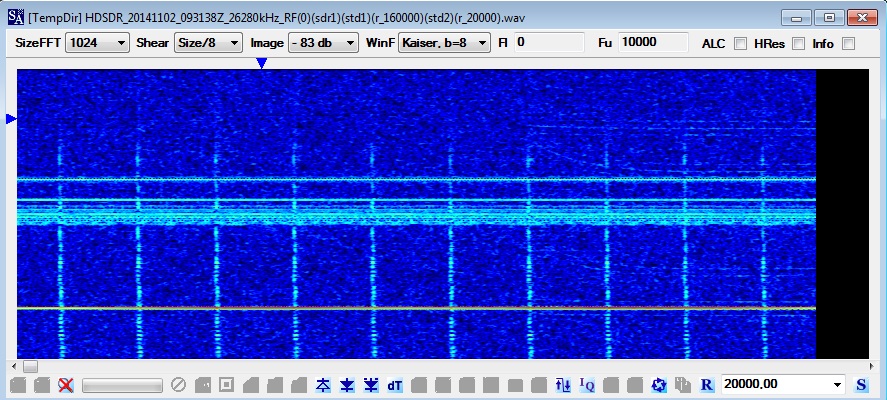Click the blue S button

click(x=861, y=385)
